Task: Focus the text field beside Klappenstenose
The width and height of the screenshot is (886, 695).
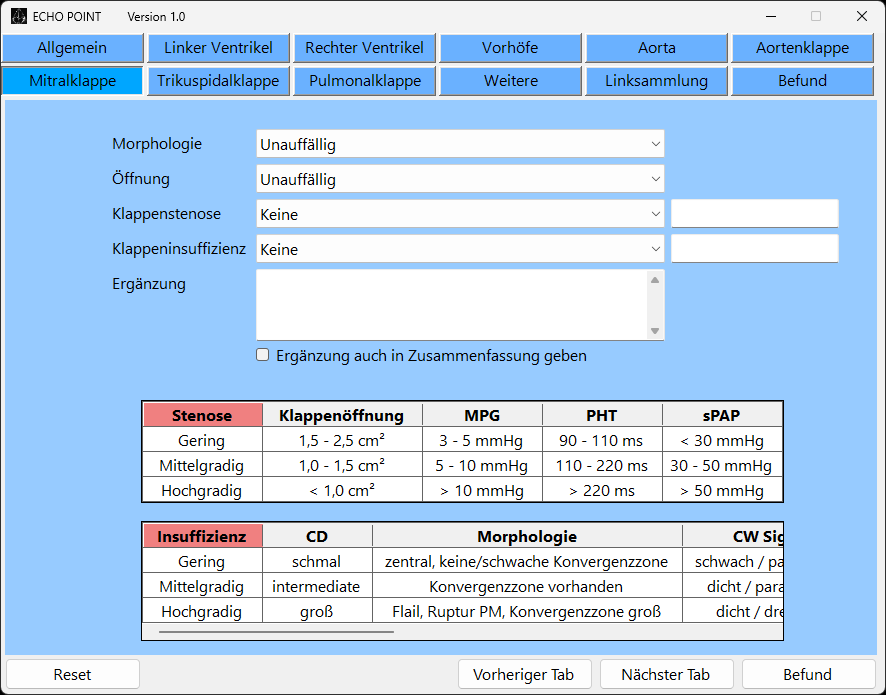Action: tap(754, 214)
